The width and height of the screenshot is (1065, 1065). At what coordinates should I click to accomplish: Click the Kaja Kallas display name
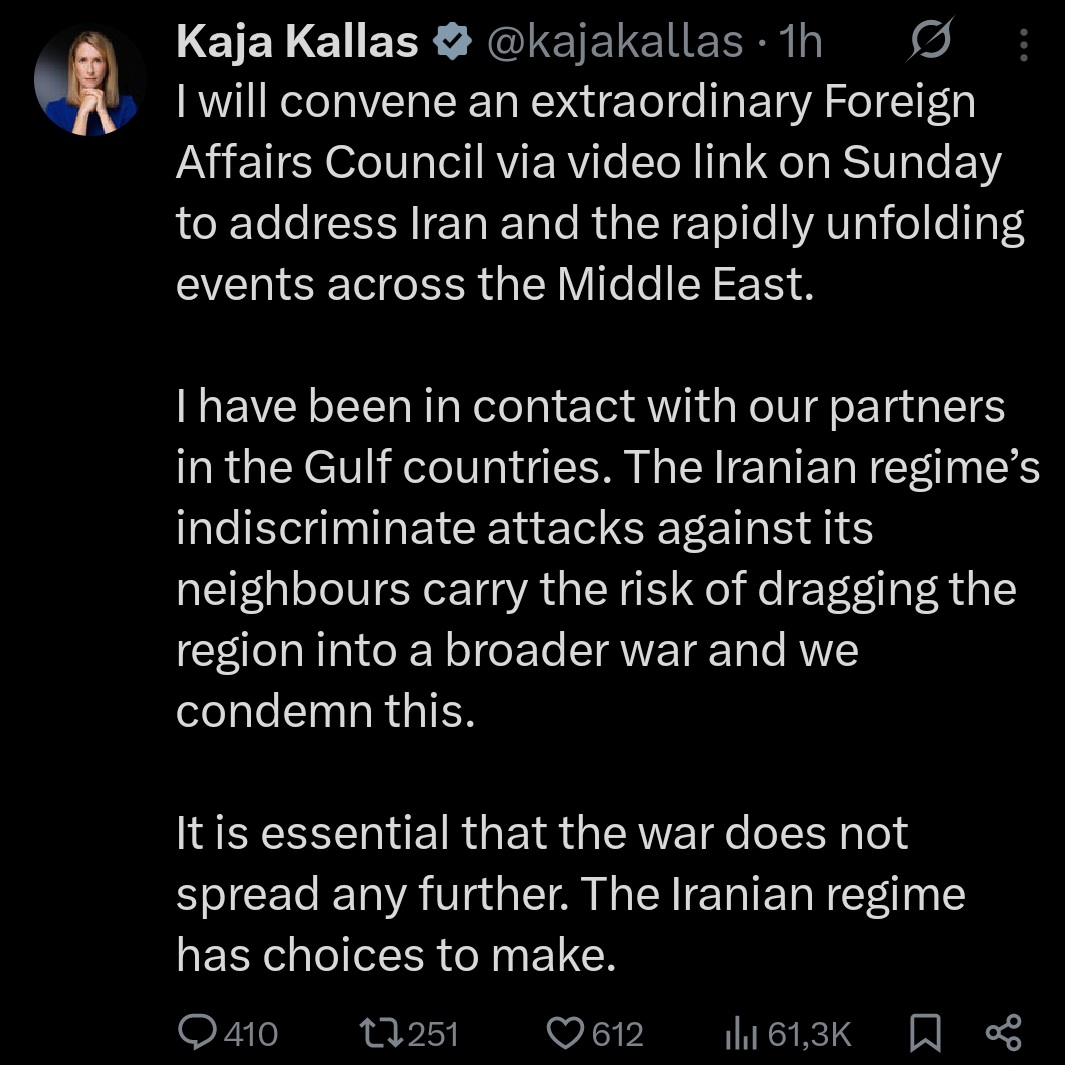click(297, 42)
